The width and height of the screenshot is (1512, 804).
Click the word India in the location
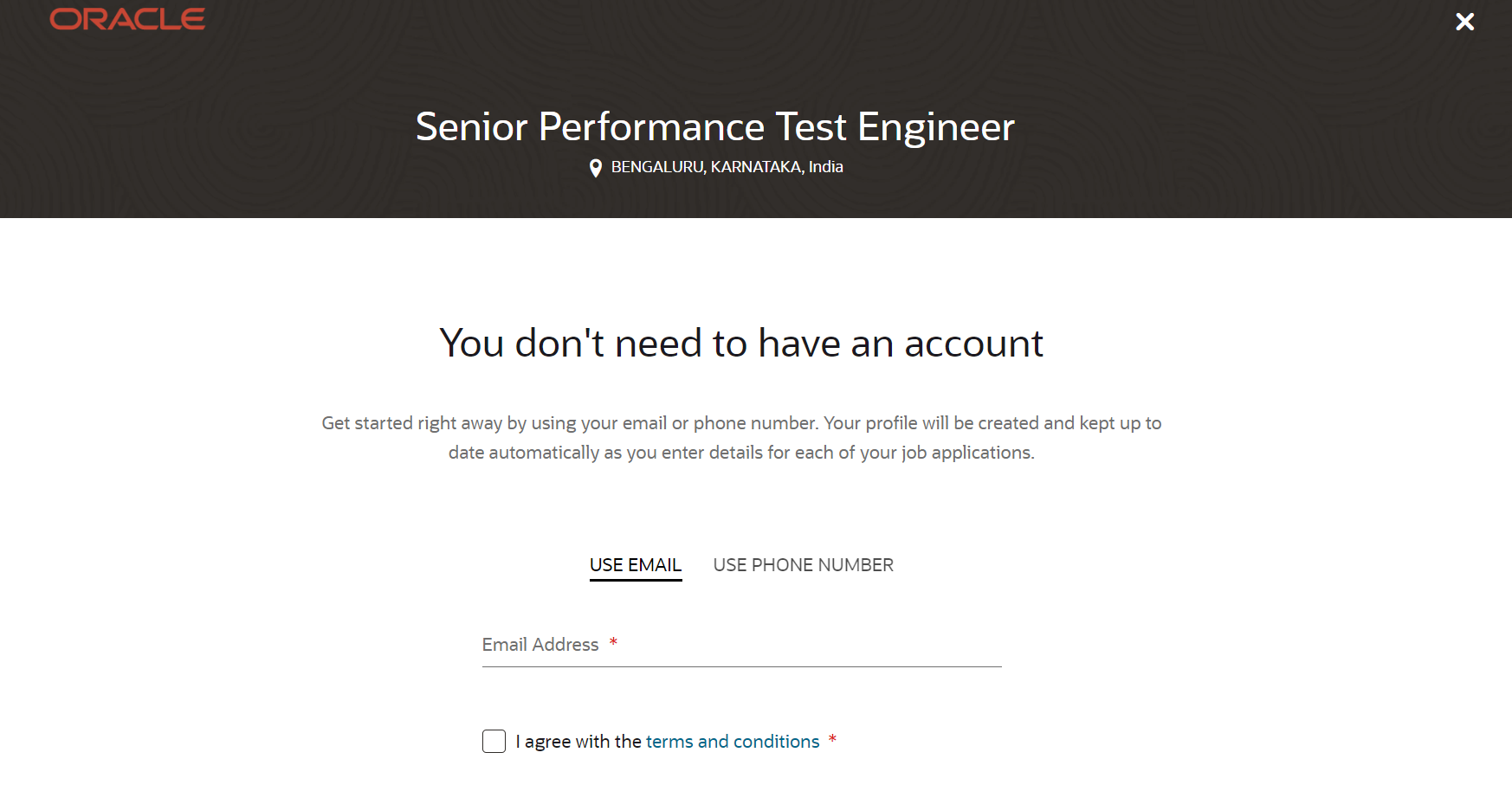pos(825,167)
